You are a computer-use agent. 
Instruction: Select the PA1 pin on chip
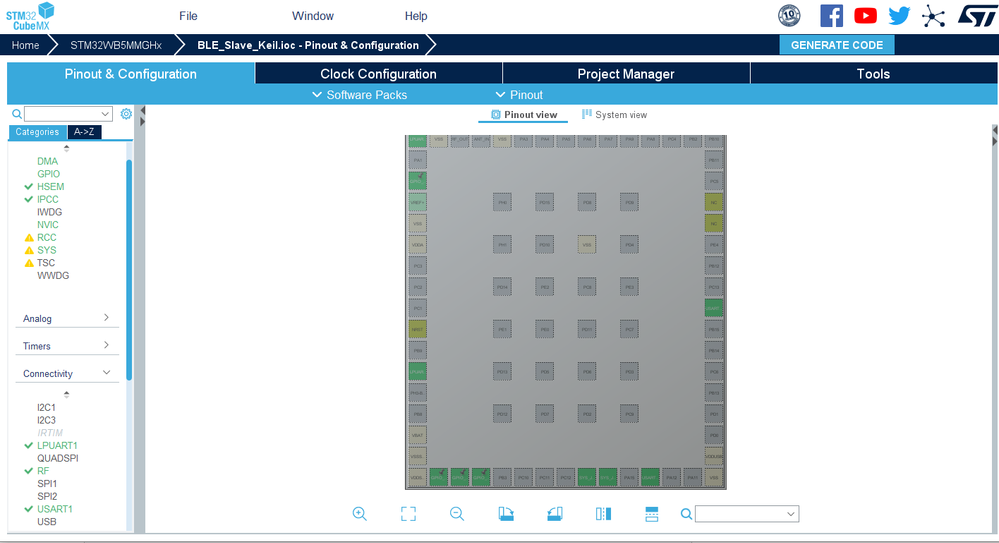(417, 160)
